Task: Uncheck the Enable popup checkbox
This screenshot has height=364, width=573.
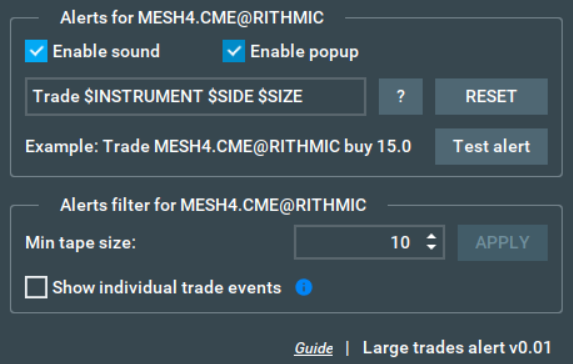Action: tap(234, 51)
